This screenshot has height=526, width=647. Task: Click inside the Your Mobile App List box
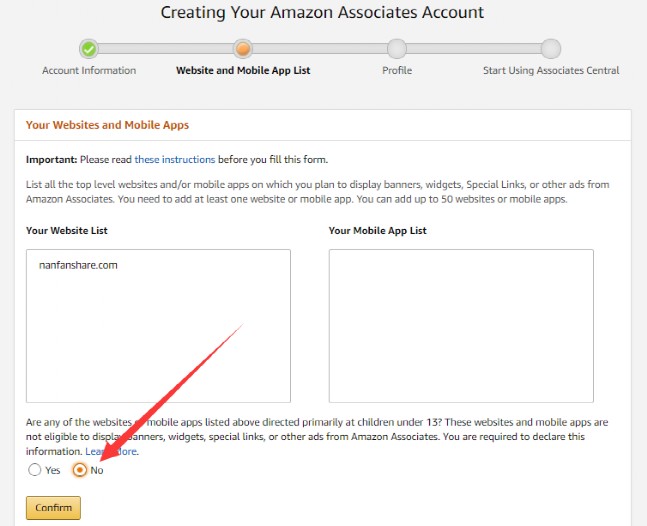[460, 325]
